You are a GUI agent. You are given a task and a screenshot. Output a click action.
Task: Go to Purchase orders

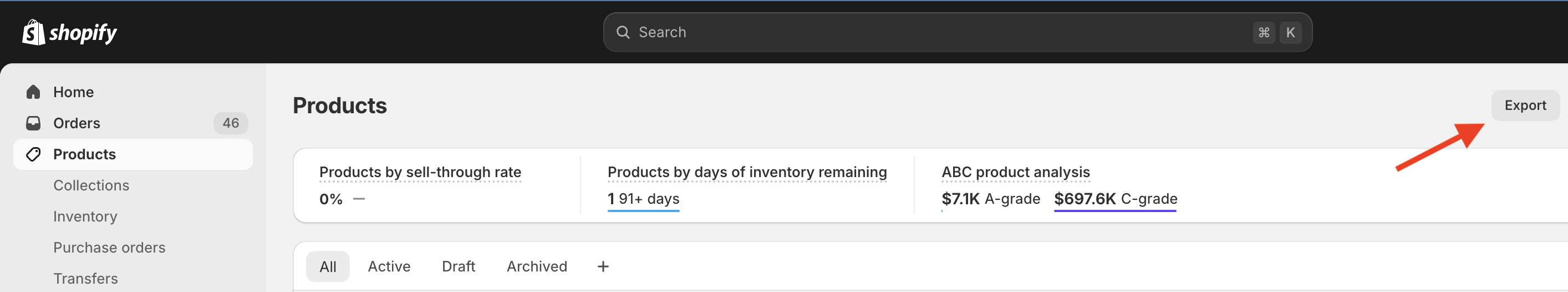[x=110, y=248]
